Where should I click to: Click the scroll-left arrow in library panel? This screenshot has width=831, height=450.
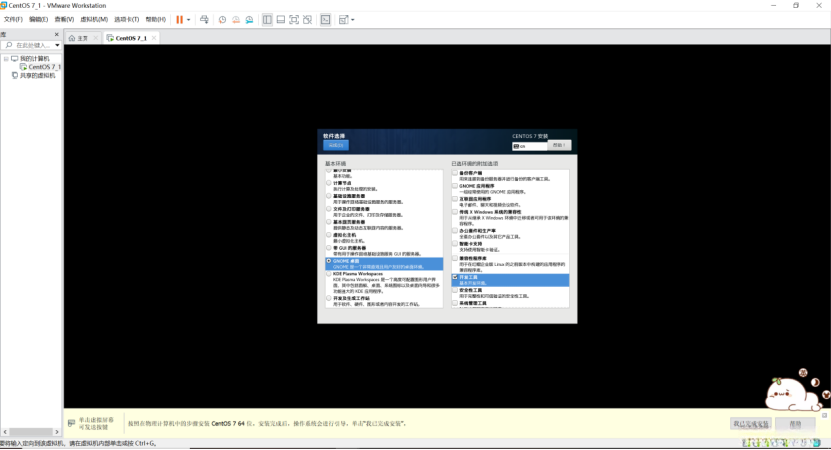pos(5,432)
